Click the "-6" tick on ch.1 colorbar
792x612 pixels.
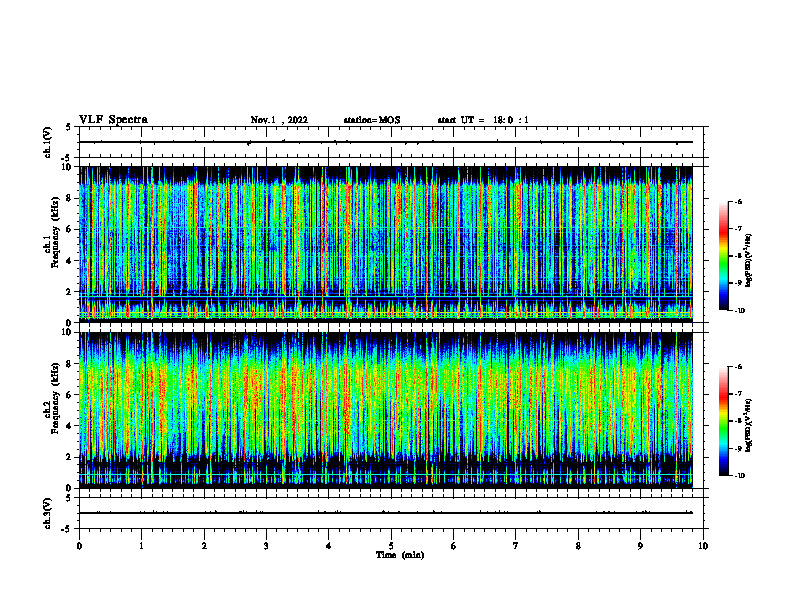click(x=738, y=201)
